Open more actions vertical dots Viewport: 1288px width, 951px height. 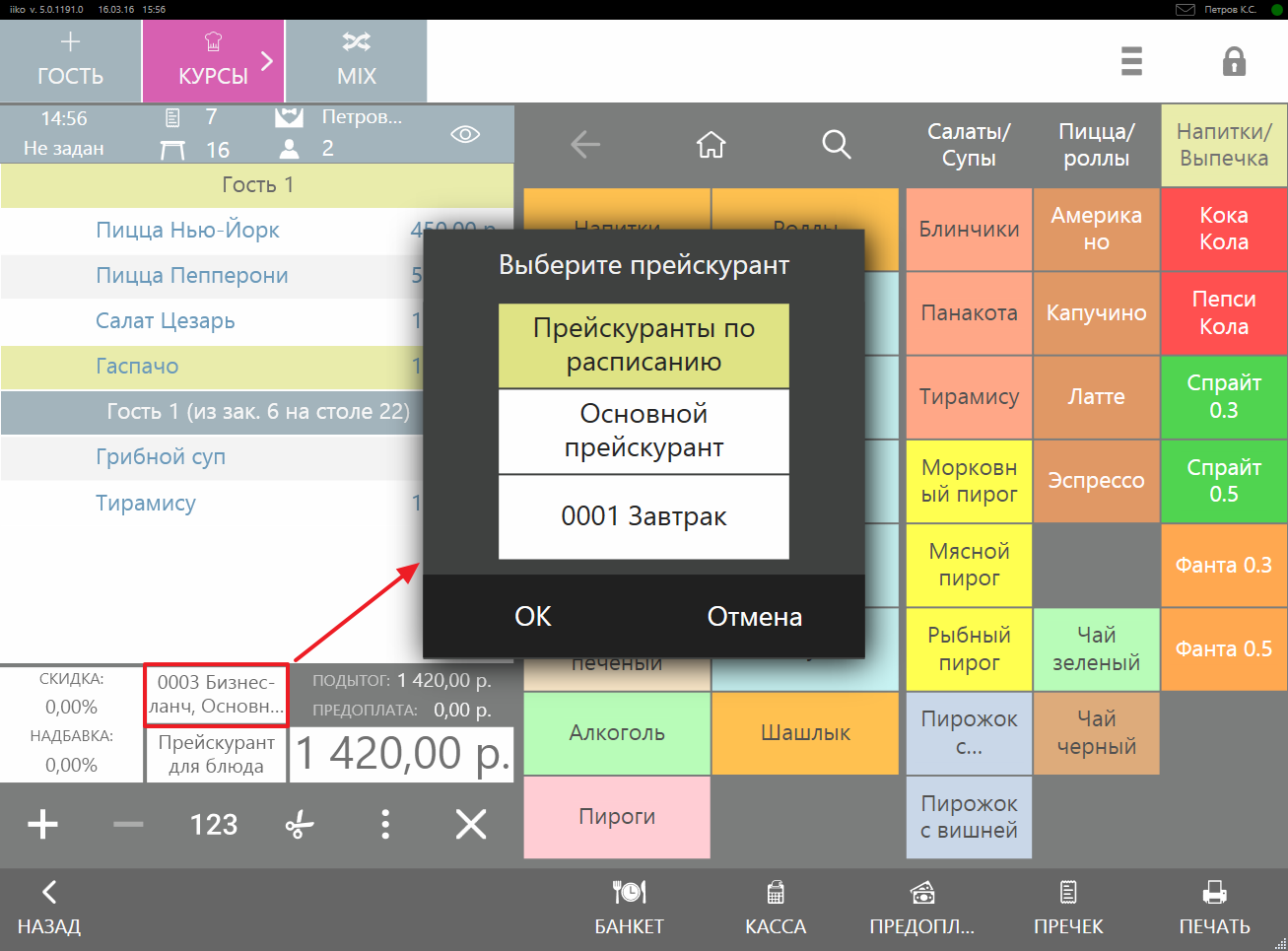click(x=385, y=824)
